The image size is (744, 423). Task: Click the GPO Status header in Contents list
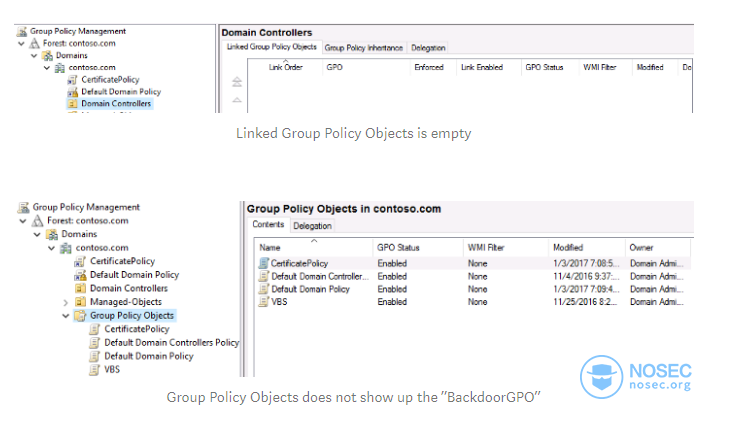[418, 248]
